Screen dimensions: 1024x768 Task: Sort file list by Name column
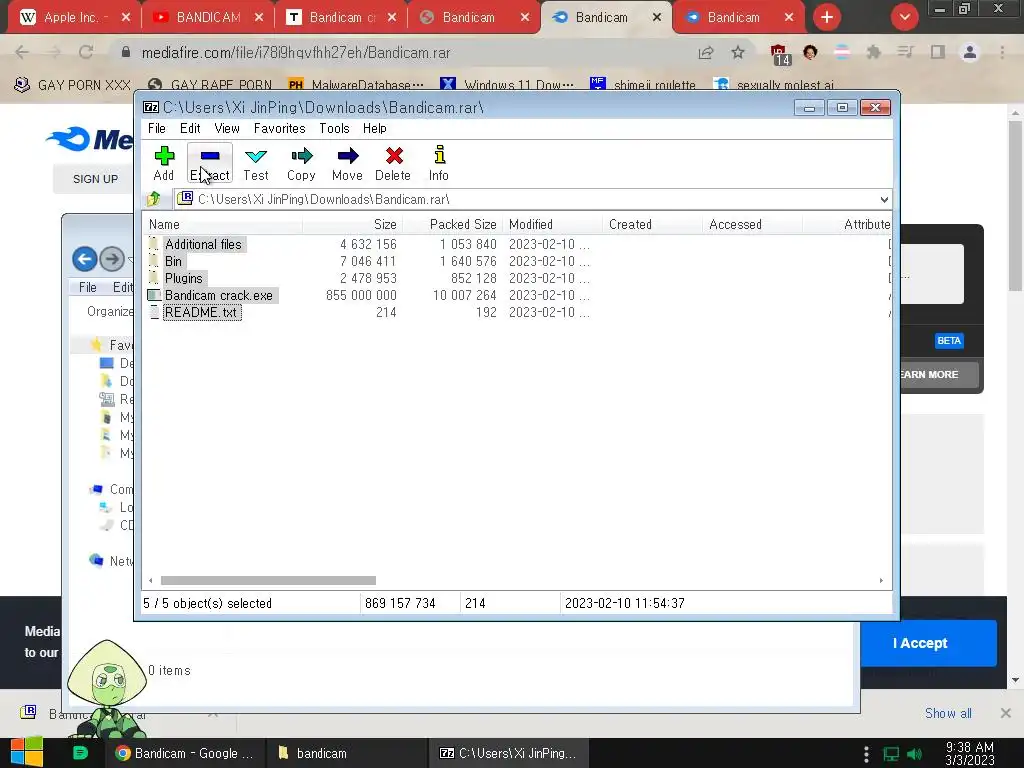tap(222, 225)
